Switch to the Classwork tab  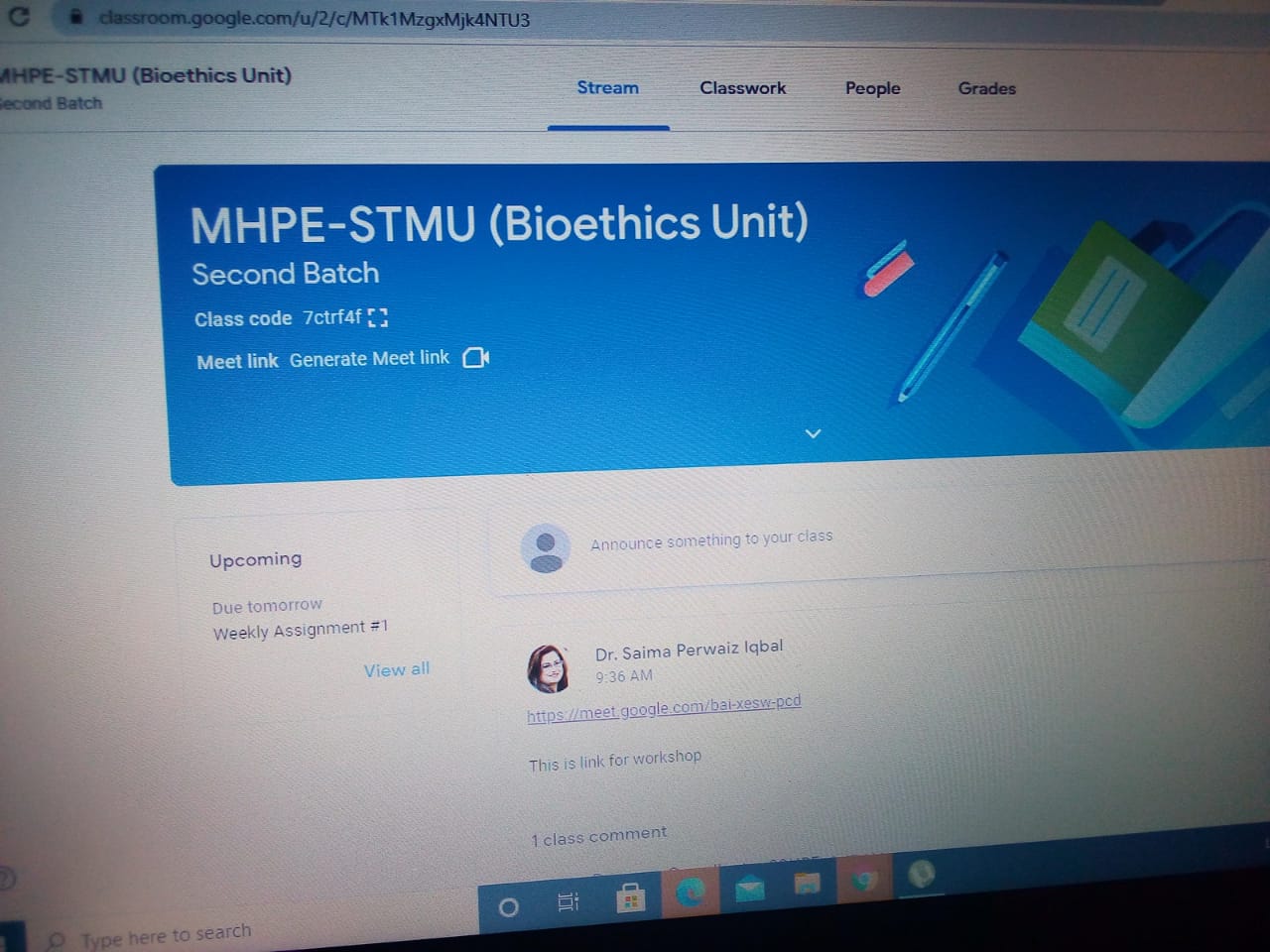[742, 88]
